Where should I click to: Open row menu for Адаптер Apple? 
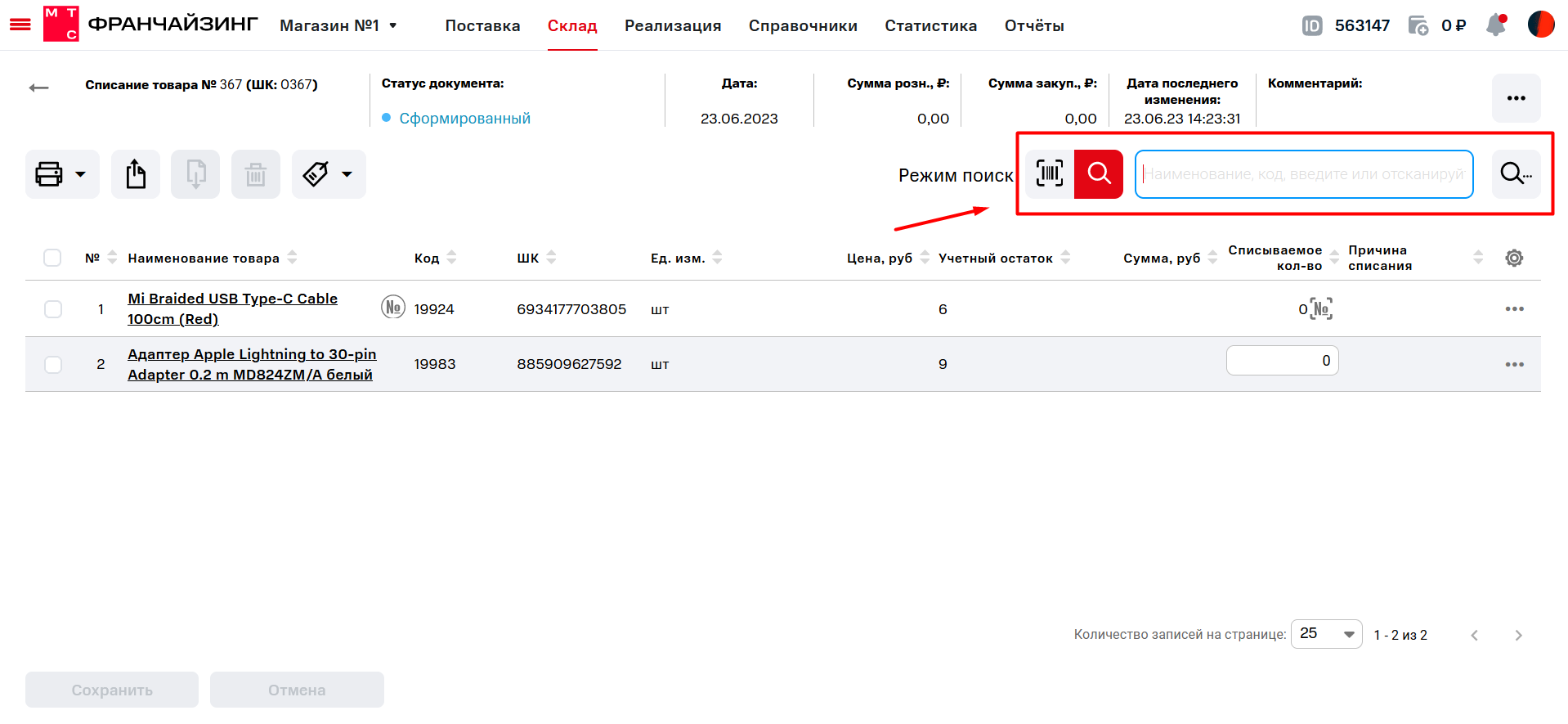point(1514,364)
